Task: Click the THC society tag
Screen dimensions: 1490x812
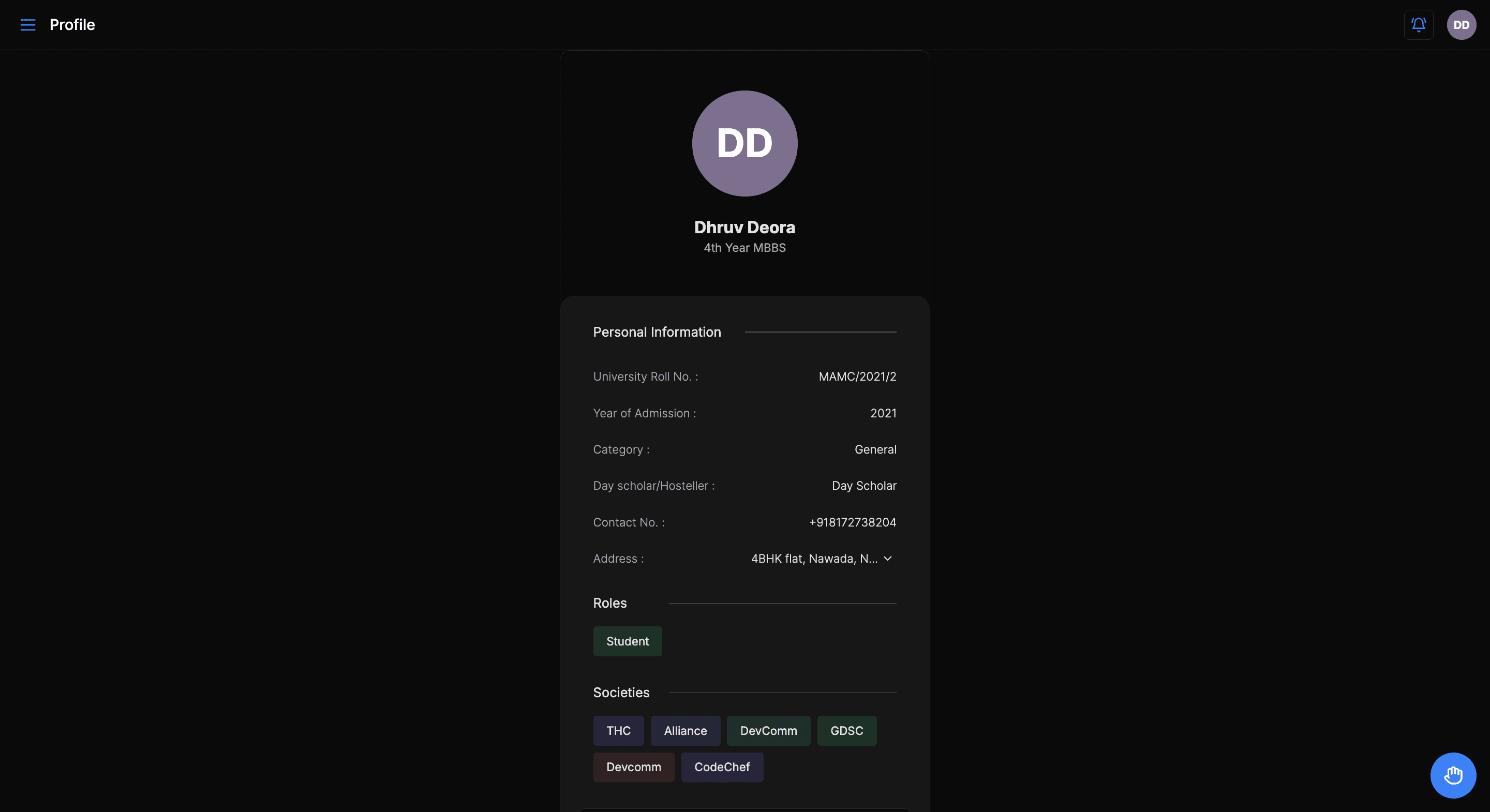Action: click(x=618, y=730)
